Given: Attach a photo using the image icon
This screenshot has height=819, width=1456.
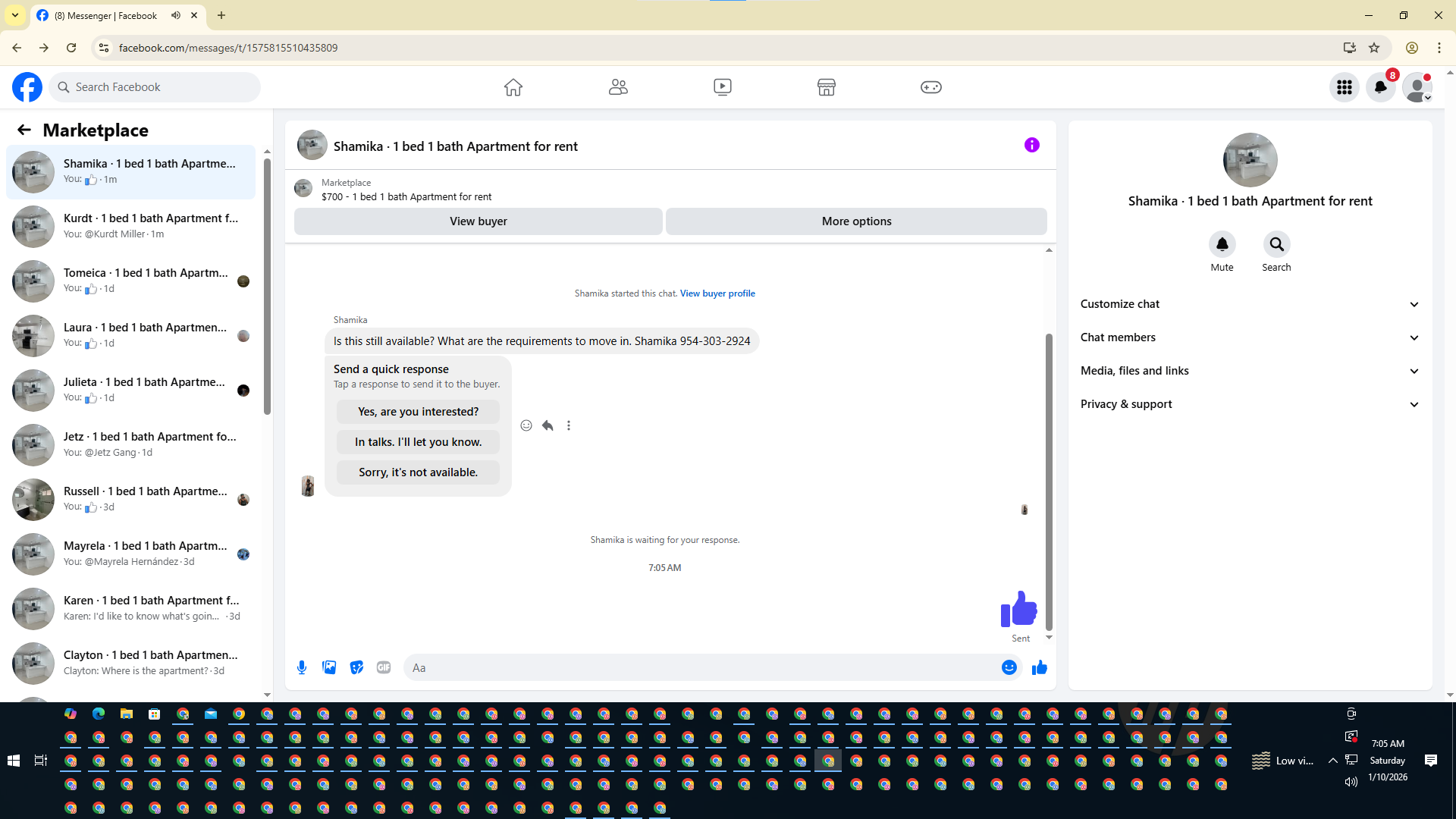Looking at the screenshot, I should 329,667.
